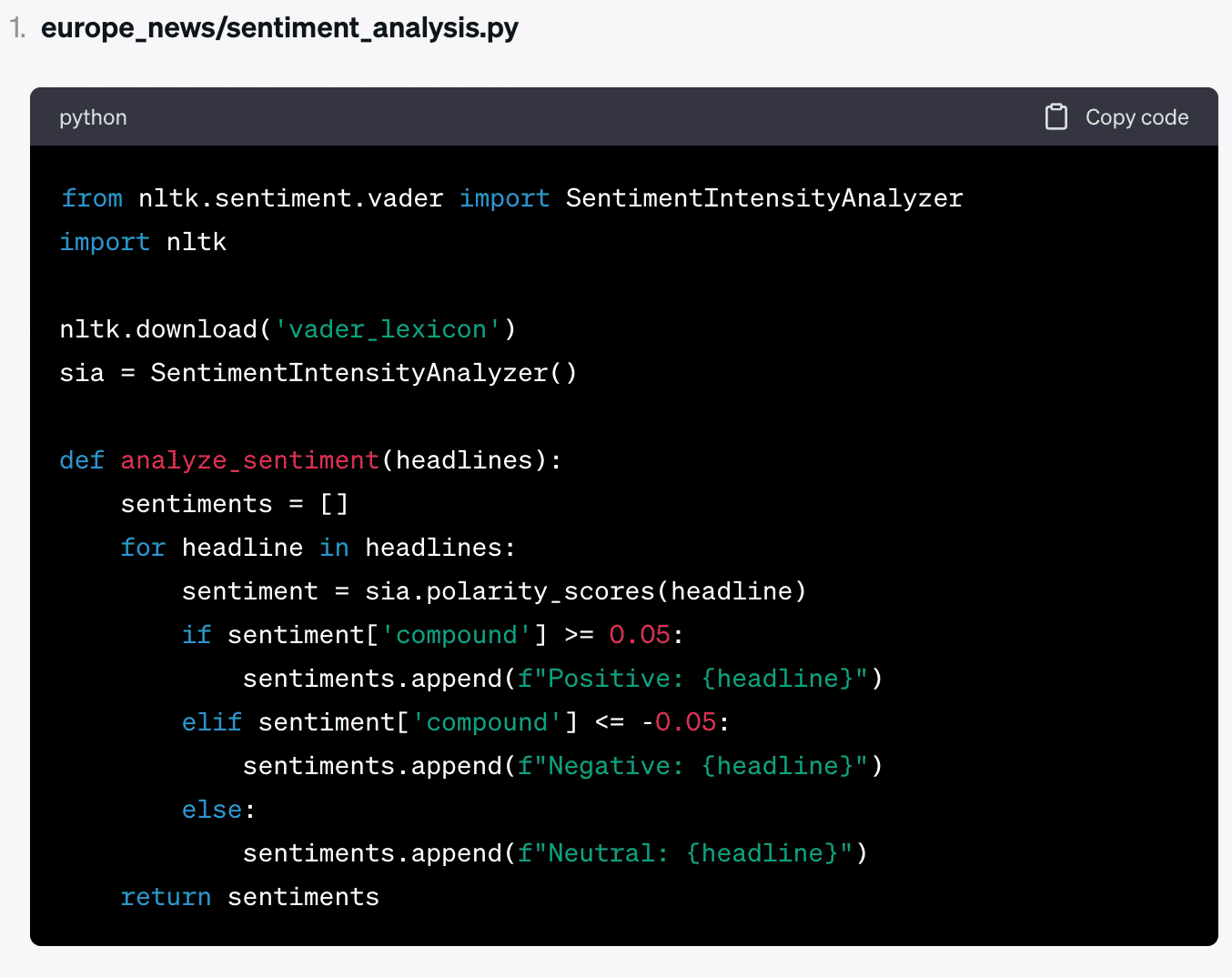Click the empty list brackets after sentiments
This screenshot has width=1232, height=977.
pos(334,503)
